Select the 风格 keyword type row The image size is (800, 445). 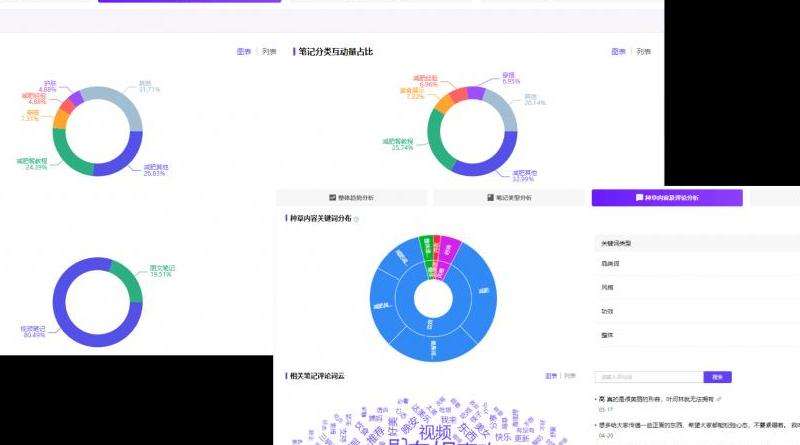point(607,287)
